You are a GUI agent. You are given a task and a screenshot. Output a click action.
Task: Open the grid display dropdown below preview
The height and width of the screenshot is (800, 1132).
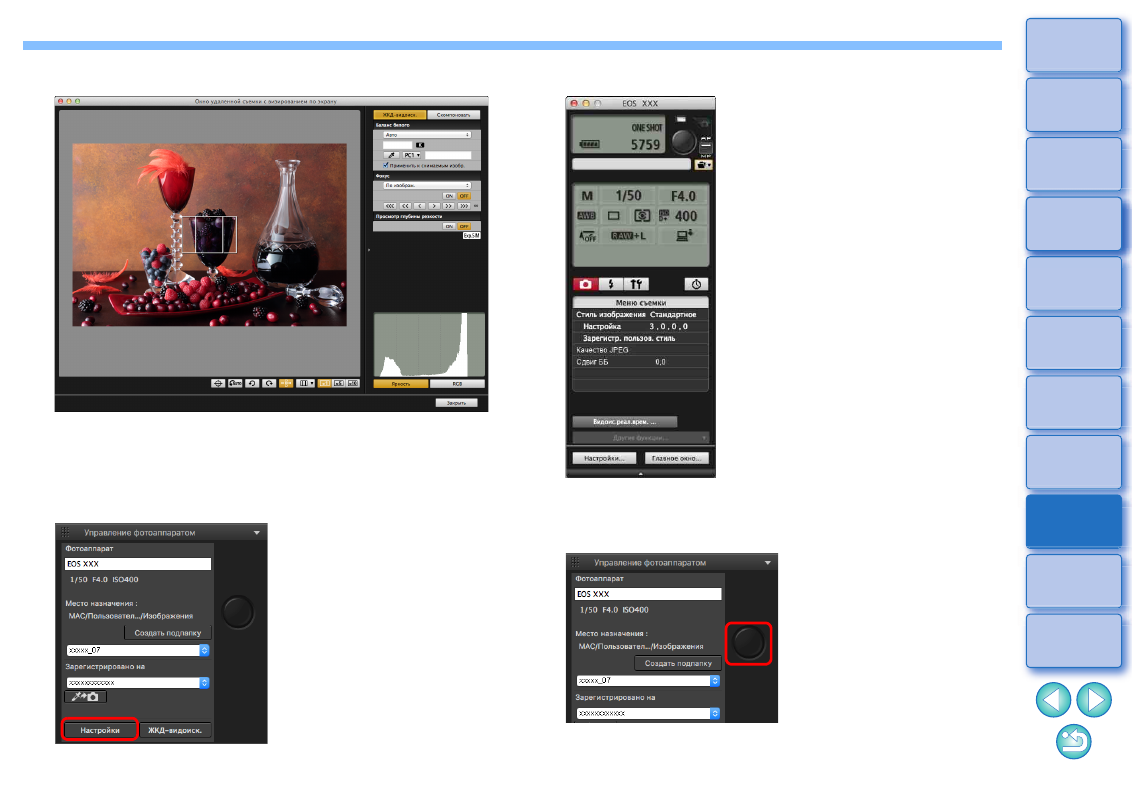point(306,383)
